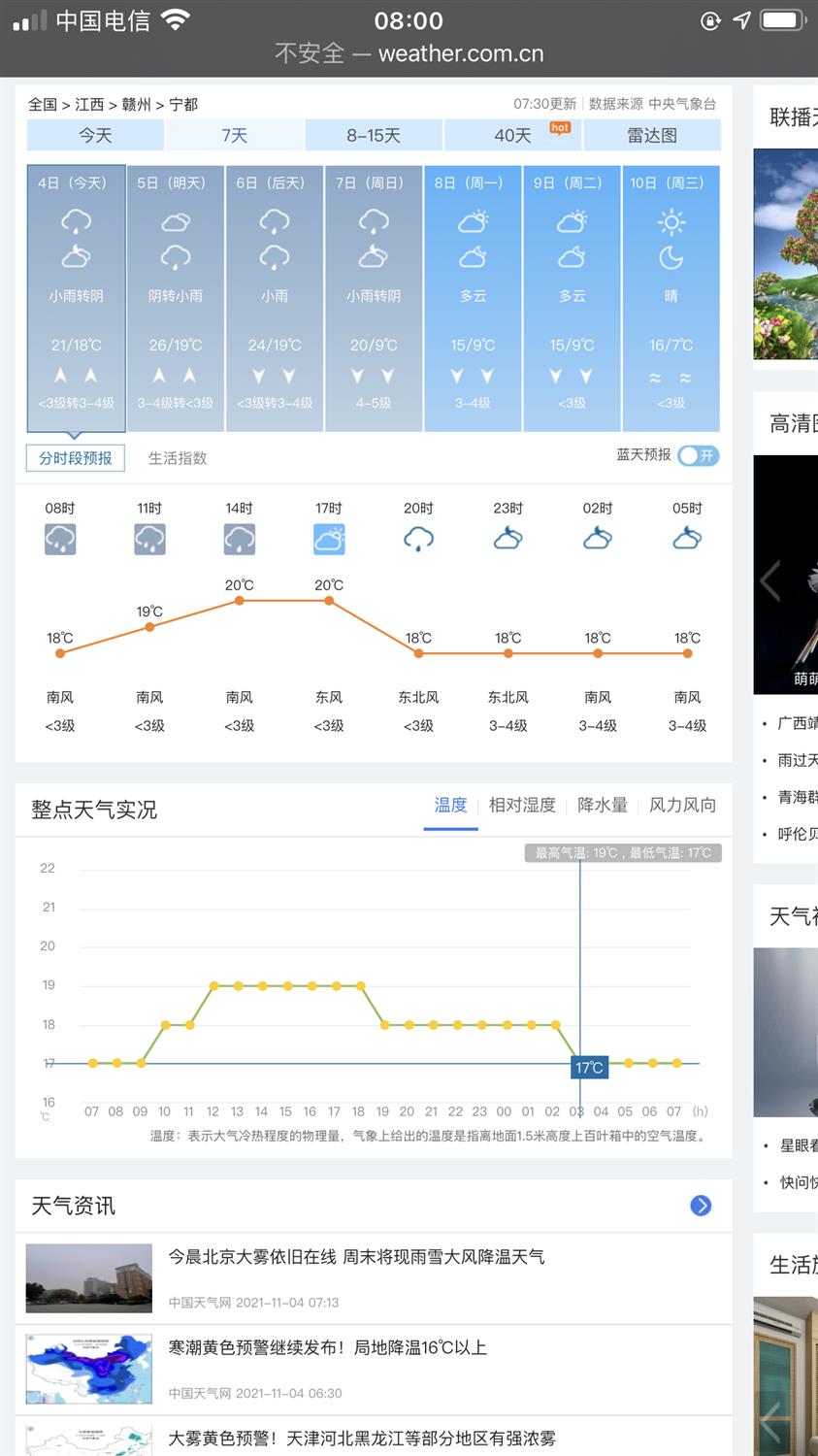
Task: Click the partly cloudy icon at 17时
Action: point(329,539)
